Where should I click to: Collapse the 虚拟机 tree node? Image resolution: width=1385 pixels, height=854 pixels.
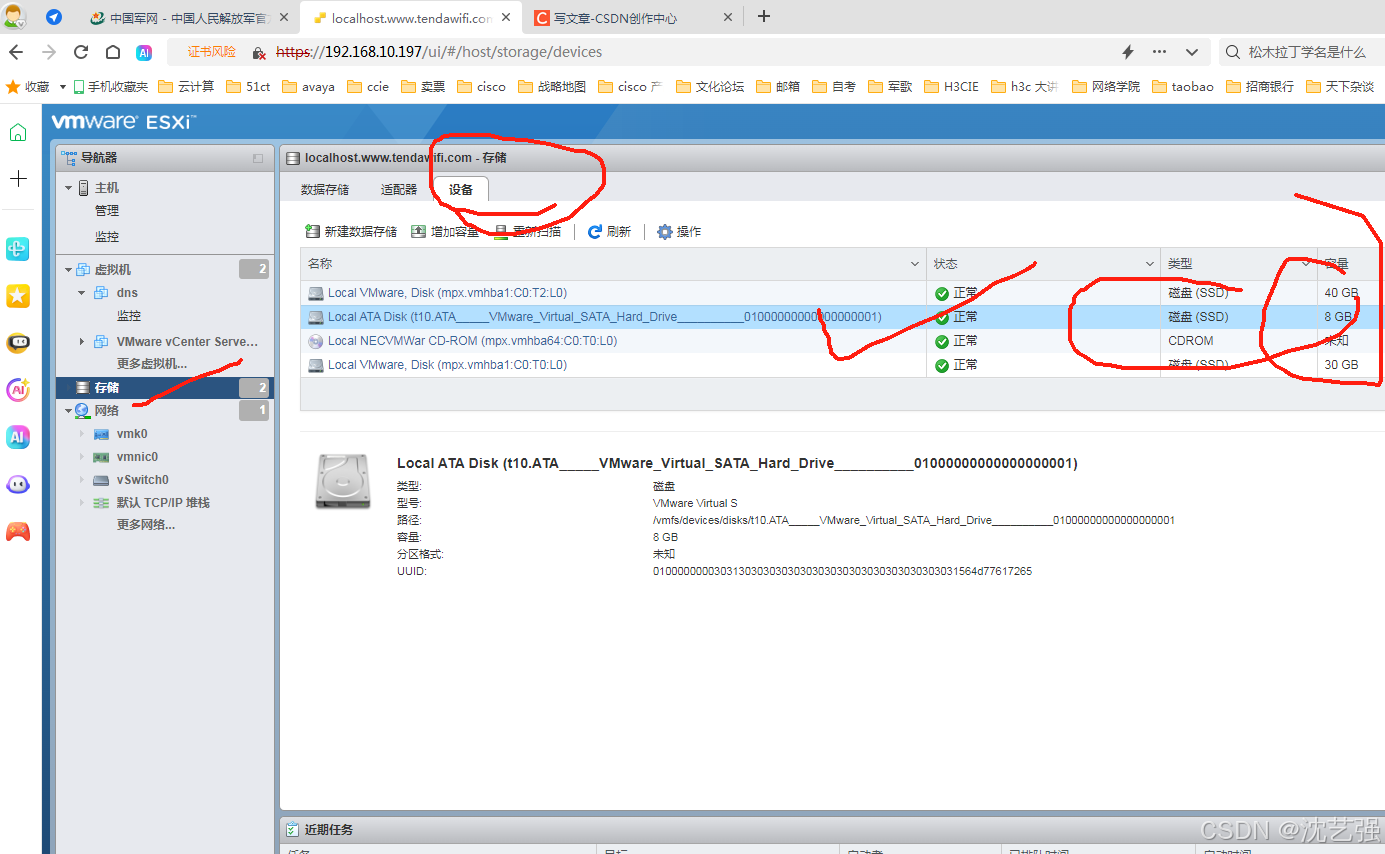(68, 270)
